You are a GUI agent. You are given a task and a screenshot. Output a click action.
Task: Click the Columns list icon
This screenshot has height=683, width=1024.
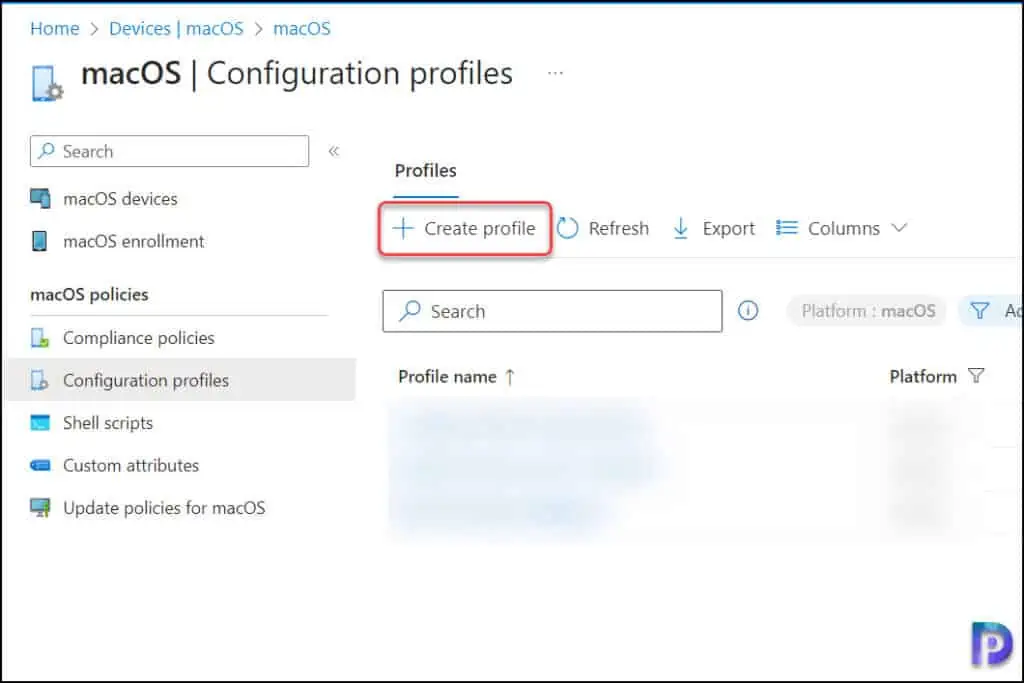(787, 228)
